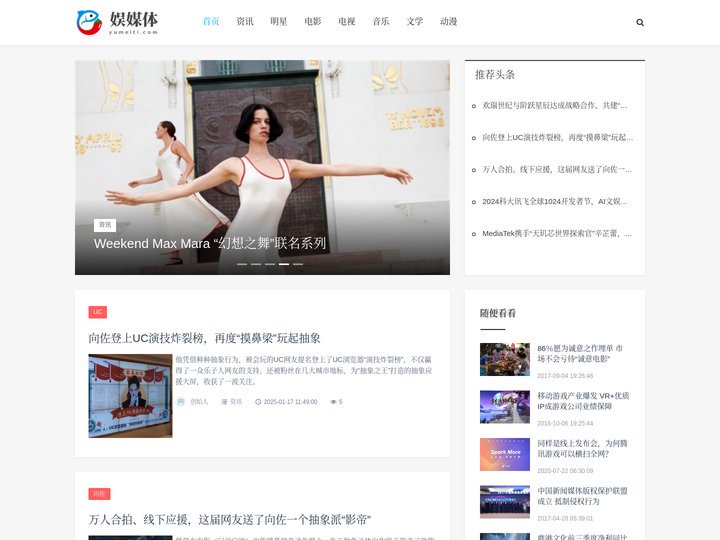Open the Spark More thumbnail

click(505, 455)
